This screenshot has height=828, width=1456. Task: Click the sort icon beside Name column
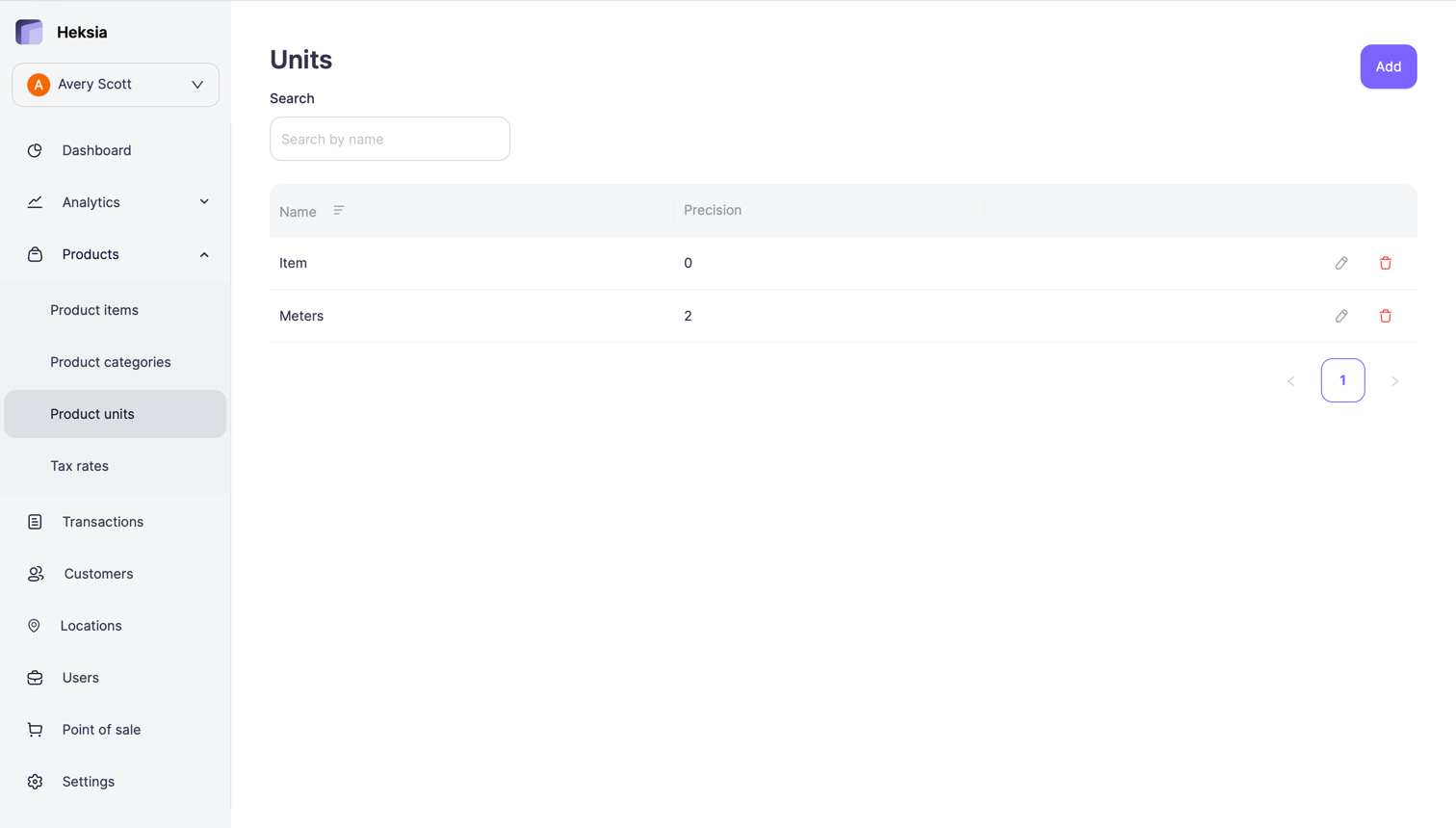(339, 211)
